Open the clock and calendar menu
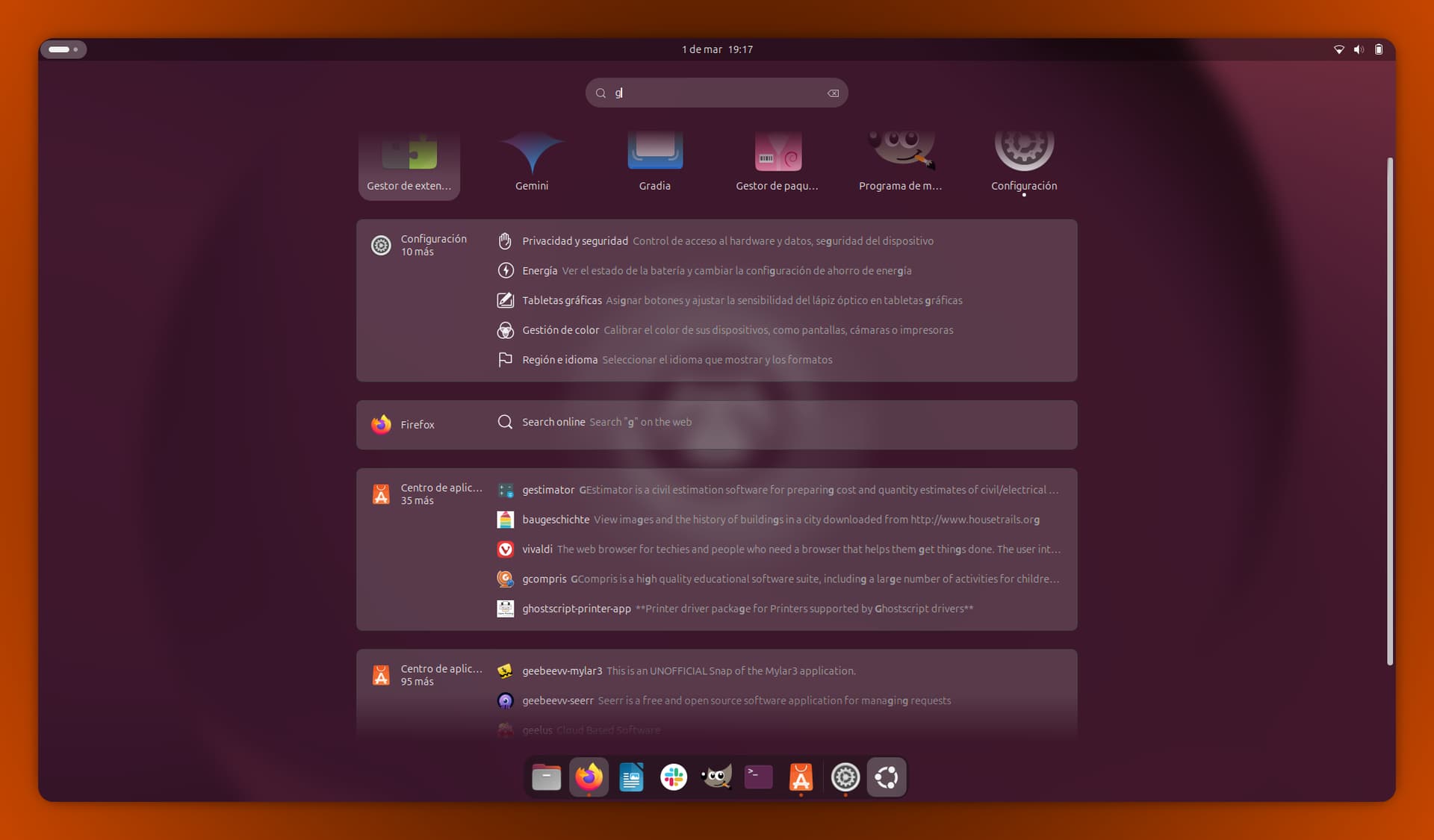This screenshot has height=840, width=1434. pos(716,49)
